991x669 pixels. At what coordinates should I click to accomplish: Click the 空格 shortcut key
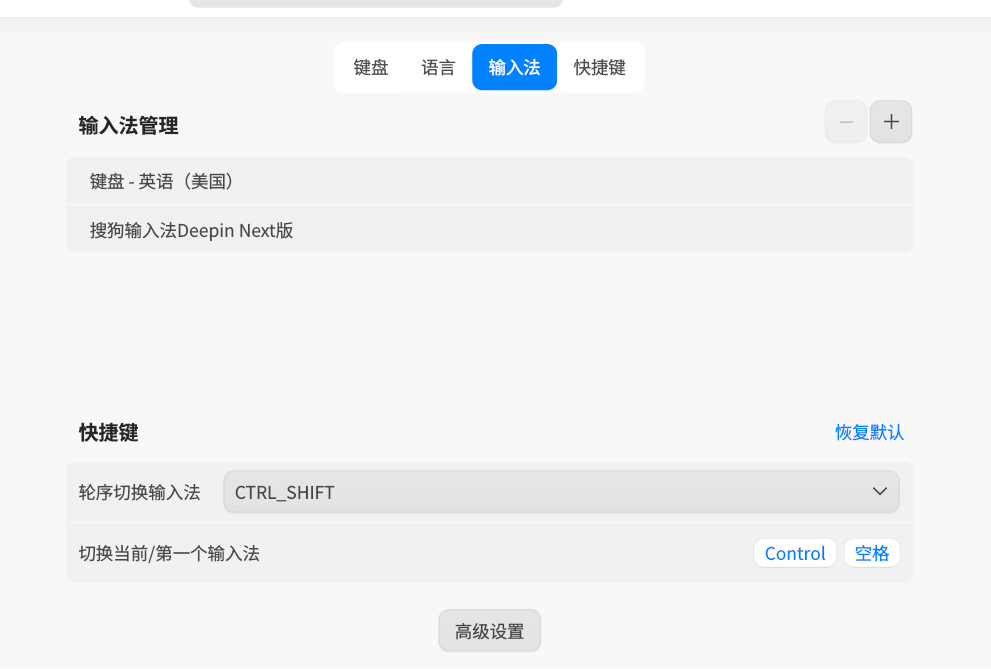tap(872, 553)
